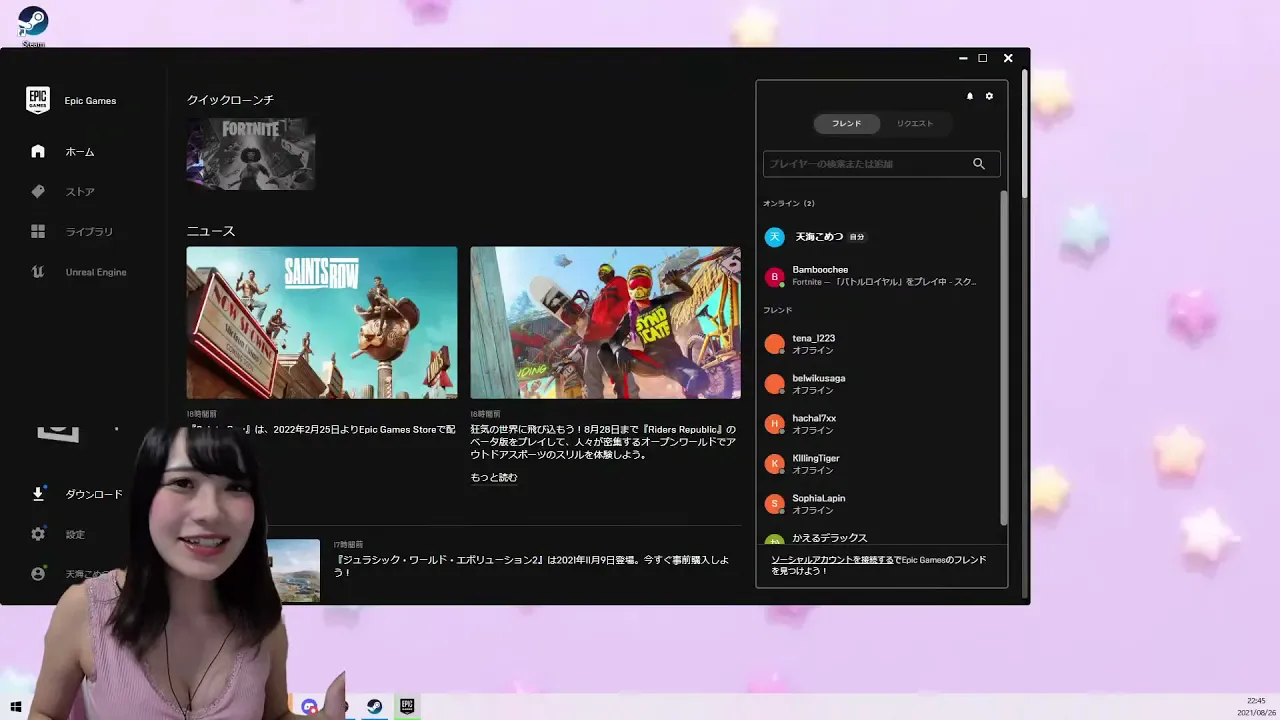
Task: Open the ホーム (Home) sidebar item
Action: click(80, 152)
